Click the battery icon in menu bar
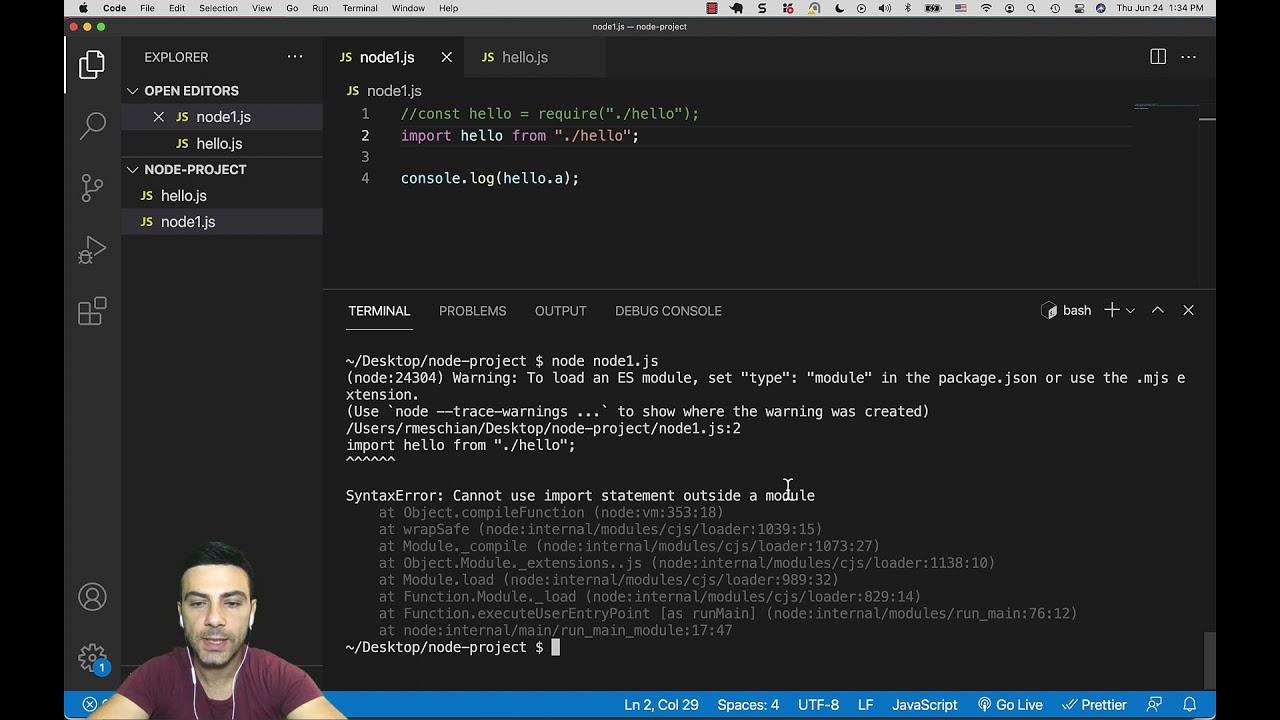Screen dimensions: 1280x720 coord(933,8)
